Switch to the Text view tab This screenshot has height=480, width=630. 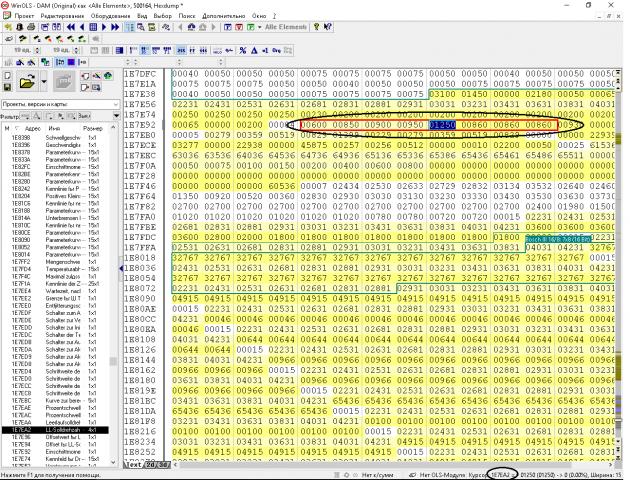[133, 464]
